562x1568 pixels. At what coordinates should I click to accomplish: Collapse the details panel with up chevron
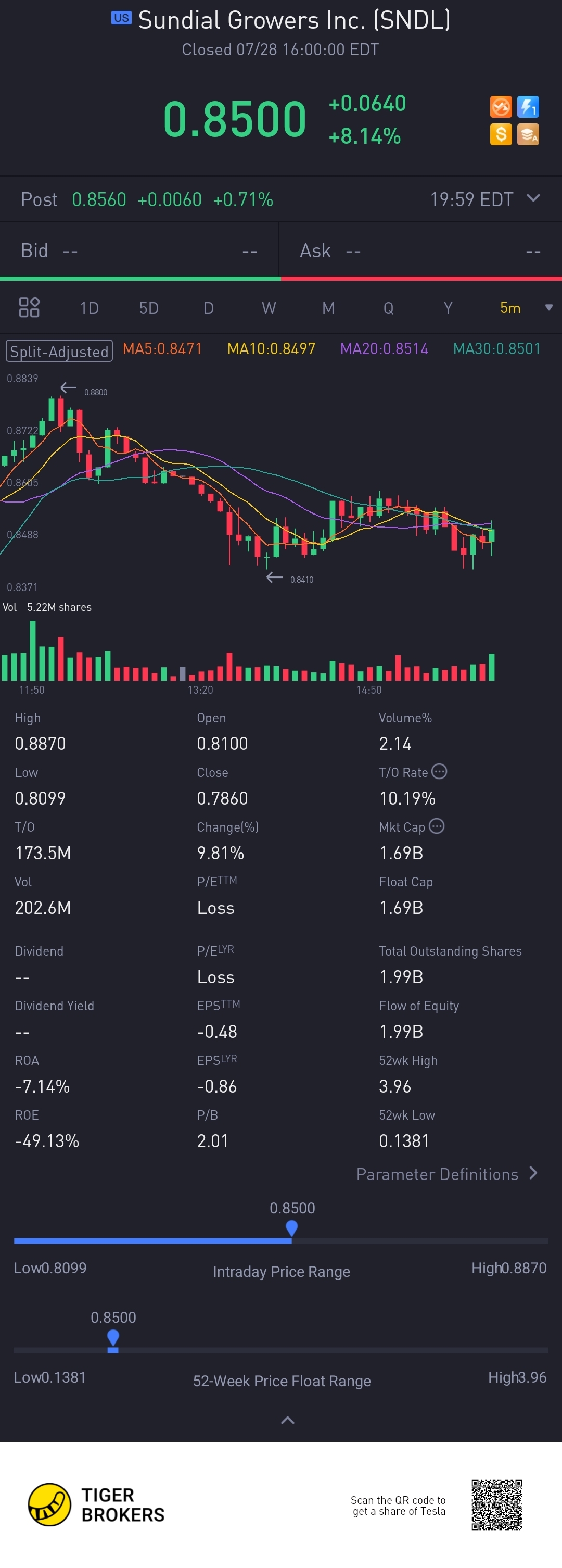(x=288, y=1420)
